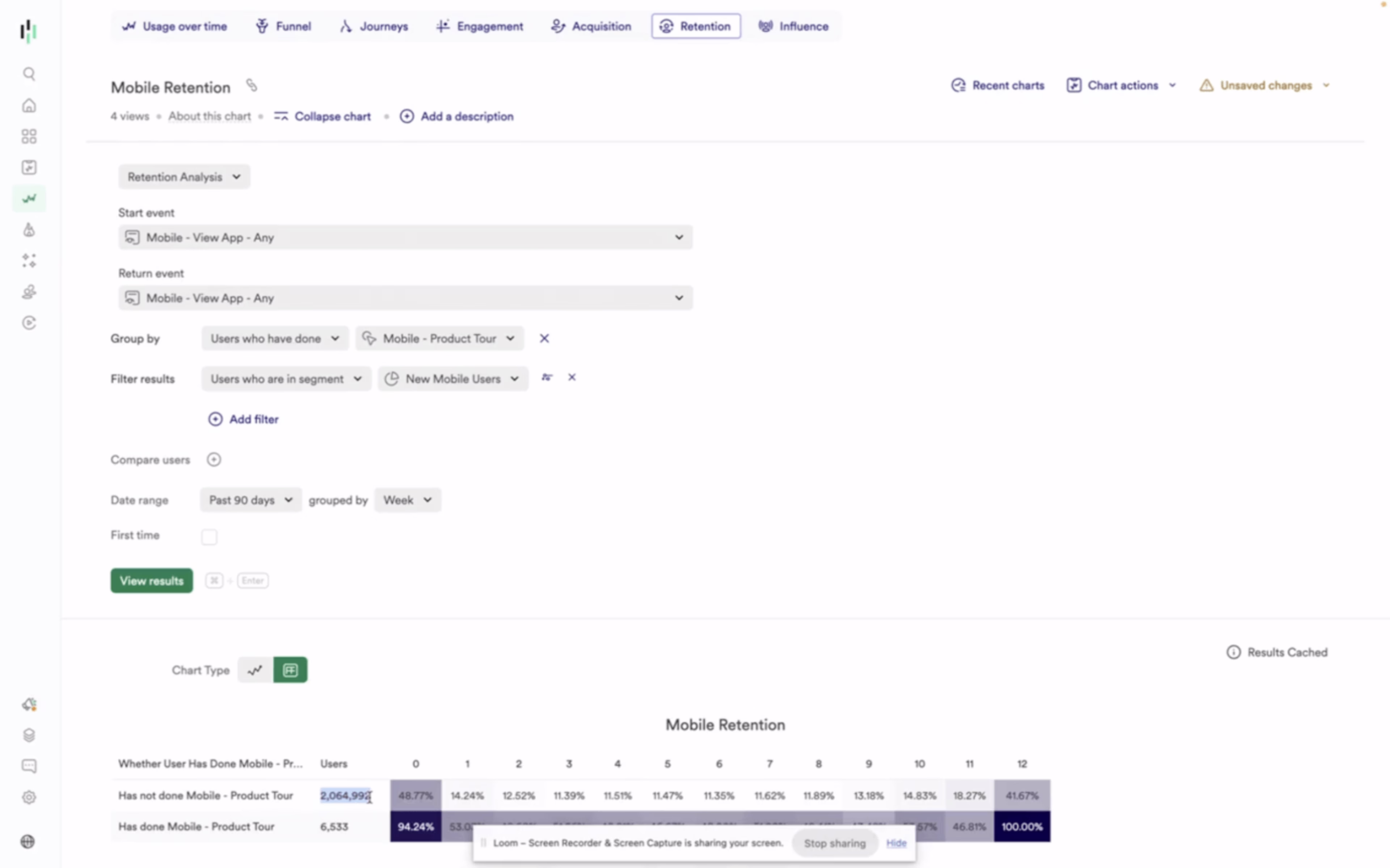
Task: Remove the Group by row with X
Action: [544, 339]
